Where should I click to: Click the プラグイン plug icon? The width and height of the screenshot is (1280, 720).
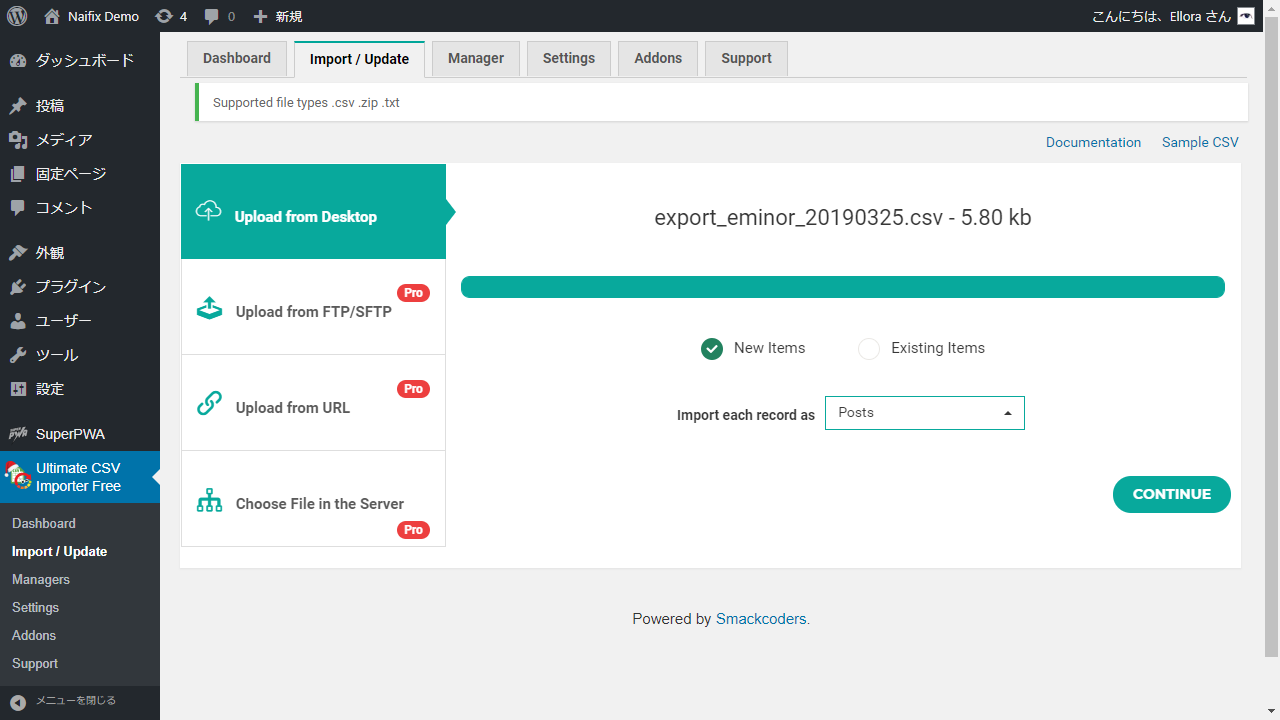pos(18,287)
